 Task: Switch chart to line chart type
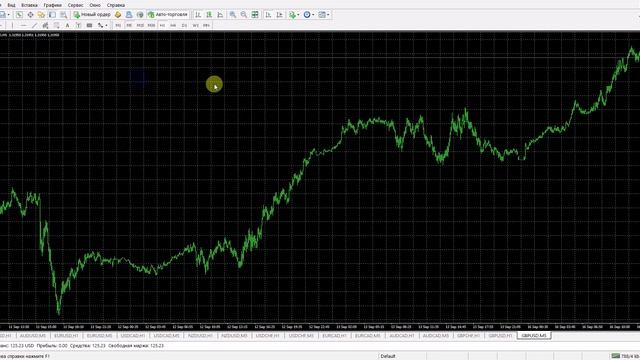220,15
